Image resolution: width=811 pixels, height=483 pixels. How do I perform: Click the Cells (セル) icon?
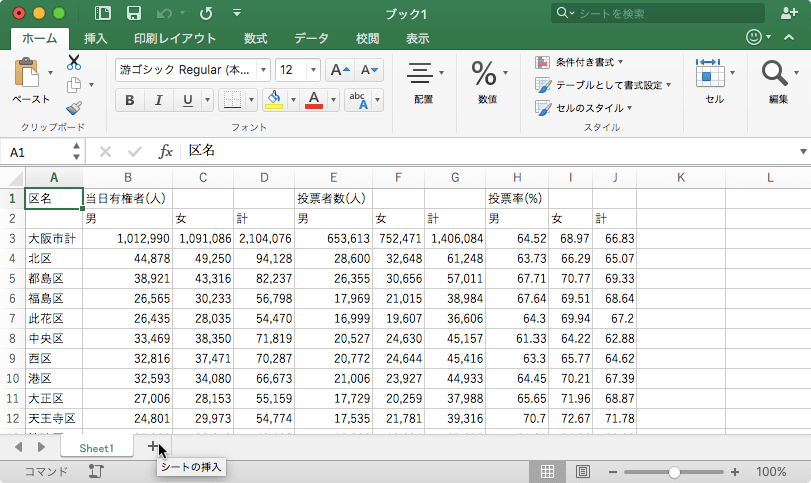click(x=710, y=72)
